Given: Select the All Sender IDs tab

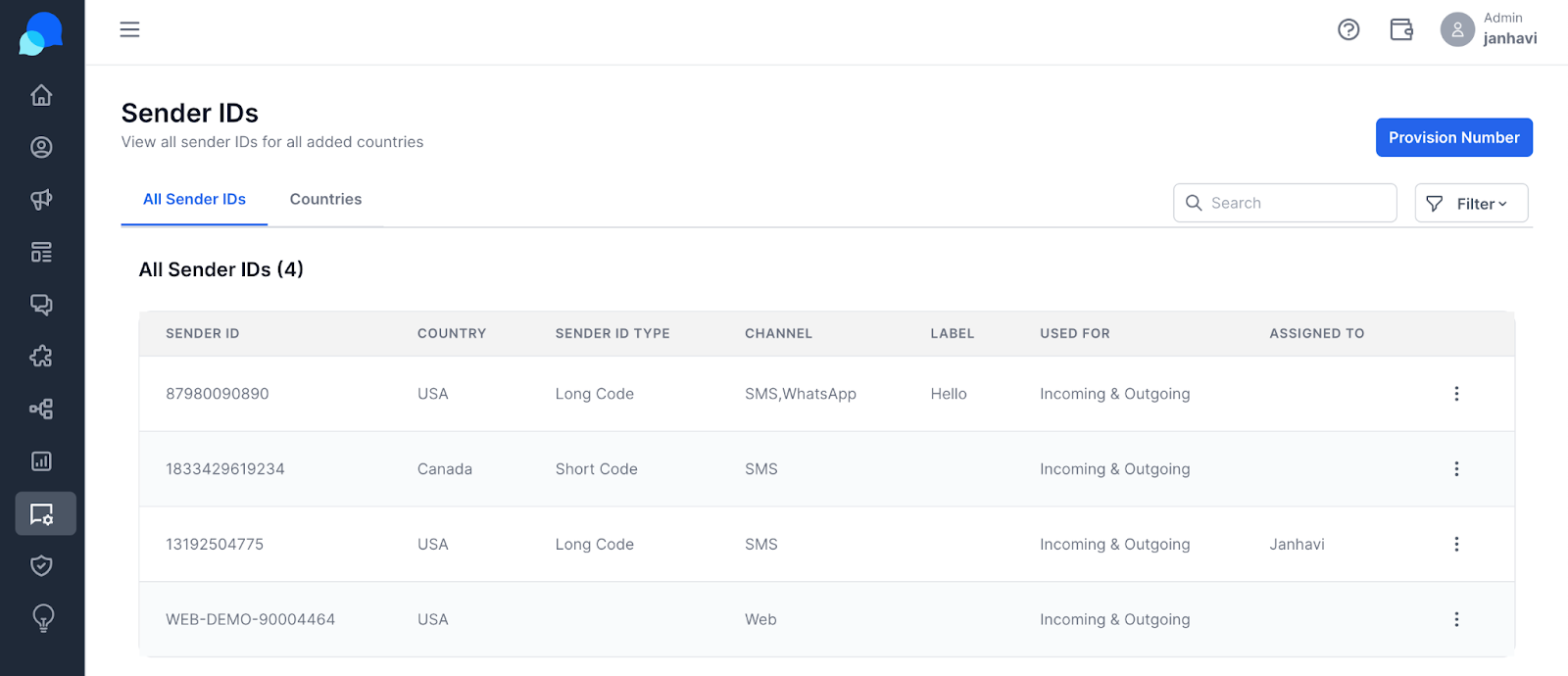Looking at the screenshot, I should pyautogui.click(x=194, y=199).
